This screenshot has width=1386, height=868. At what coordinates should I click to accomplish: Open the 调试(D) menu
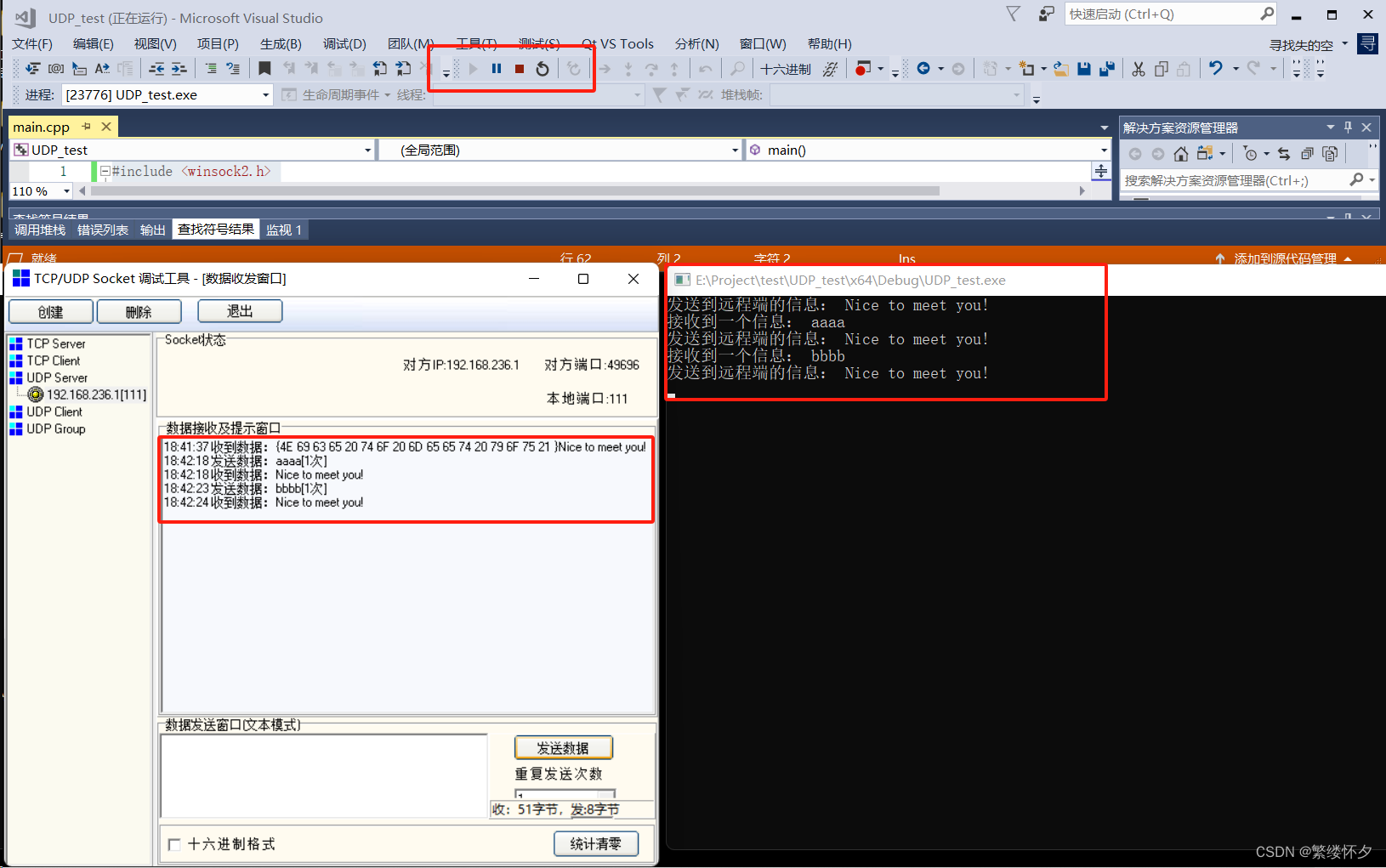click(x=344, y=44)
